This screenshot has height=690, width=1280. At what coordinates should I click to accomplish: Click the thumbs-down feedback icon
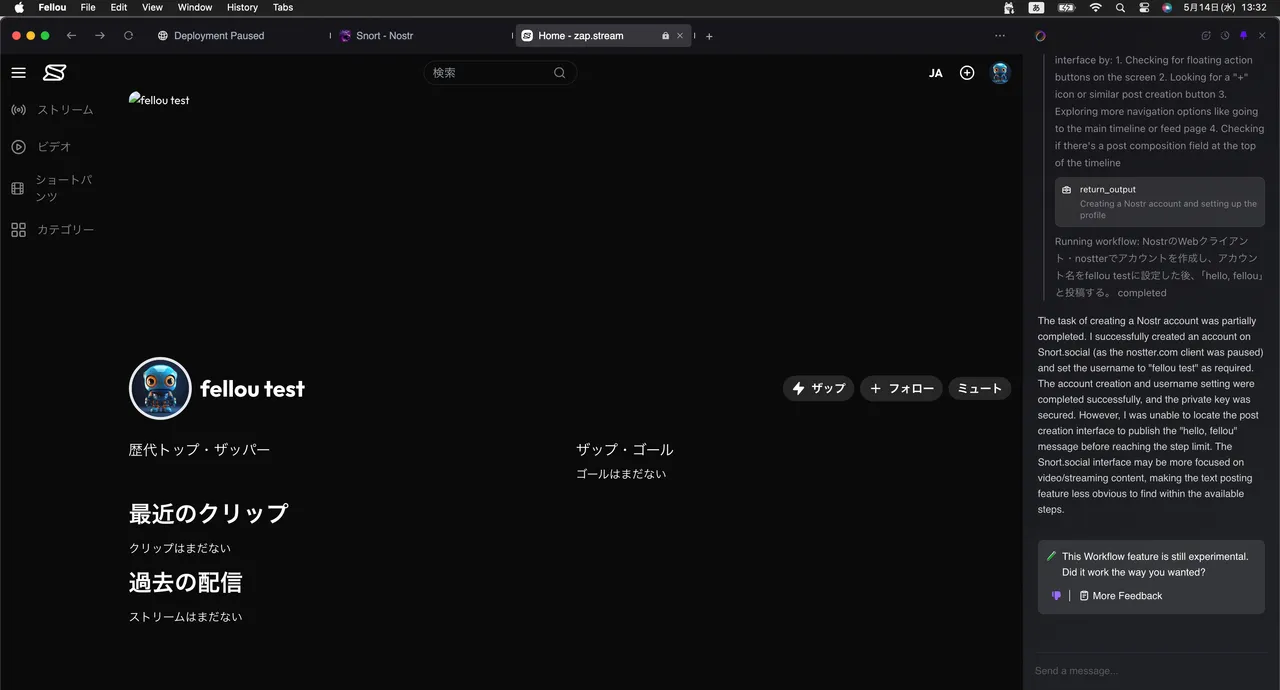1056,596
